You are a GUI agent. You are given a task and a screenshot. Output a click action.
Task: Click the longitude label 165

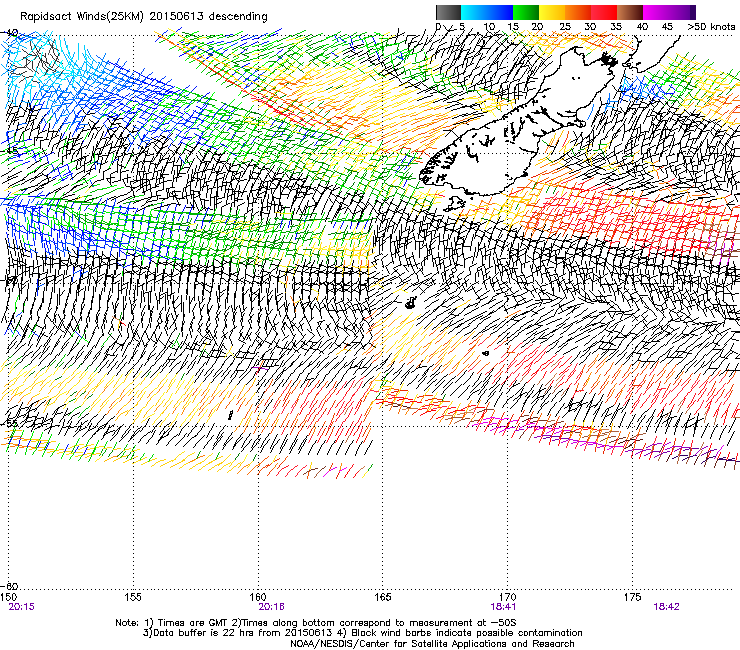click(383, 597)
